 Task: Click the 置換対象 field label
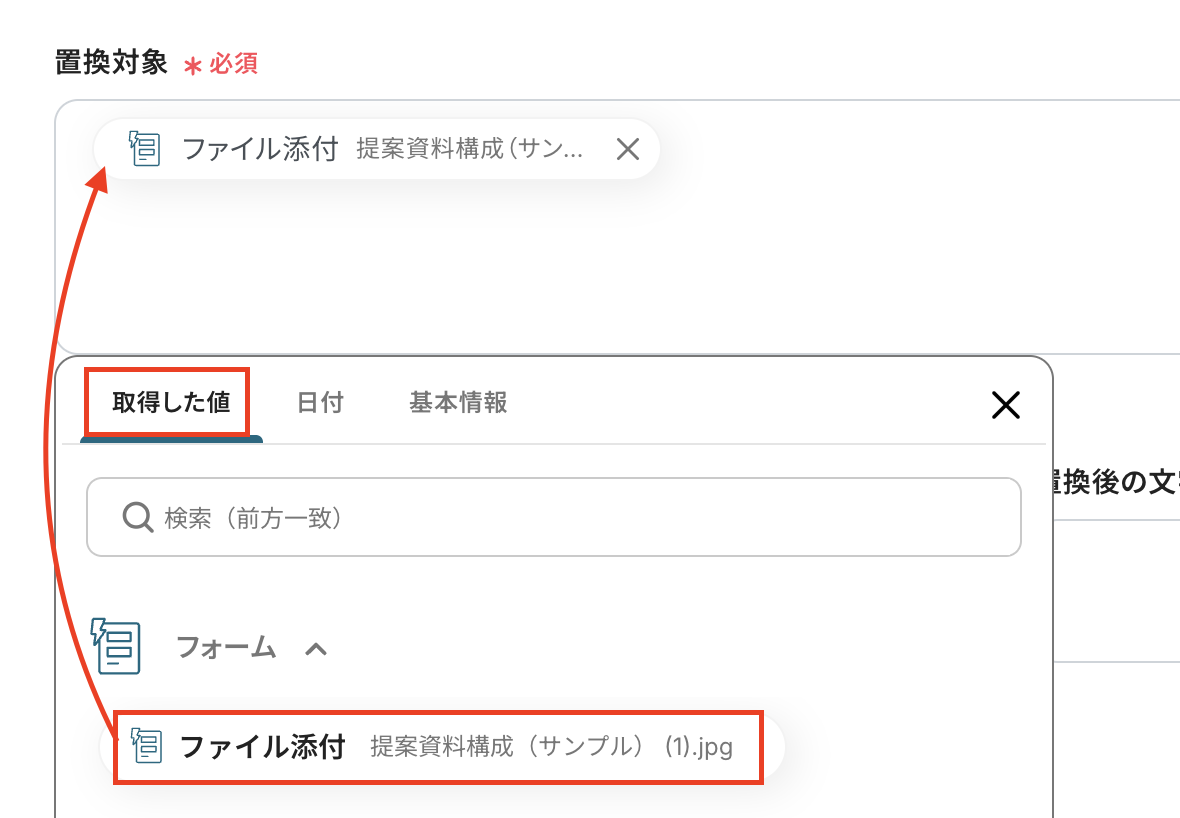[x=111, y=63]
